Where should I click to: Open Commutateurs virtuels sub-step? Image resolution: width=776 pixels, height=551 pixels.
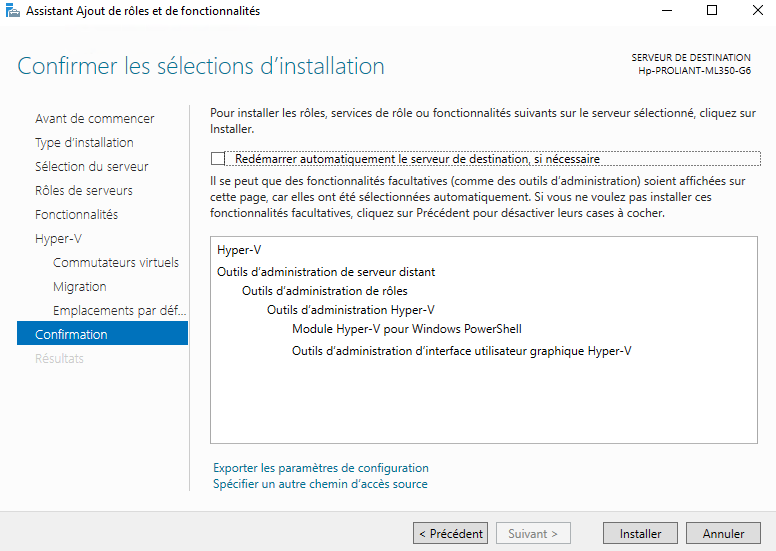116,263
